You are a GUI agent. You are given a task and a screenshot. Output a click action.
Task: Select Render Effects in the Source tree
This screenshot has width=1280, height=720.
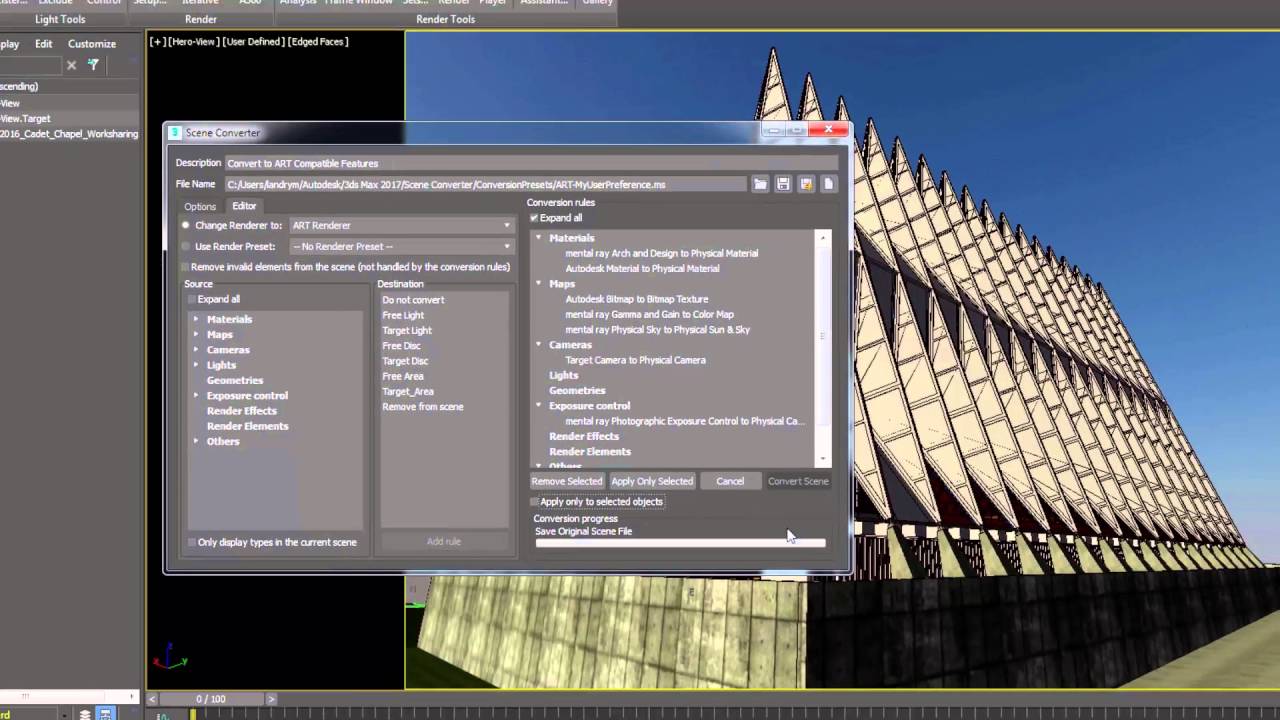coord(242,411)
